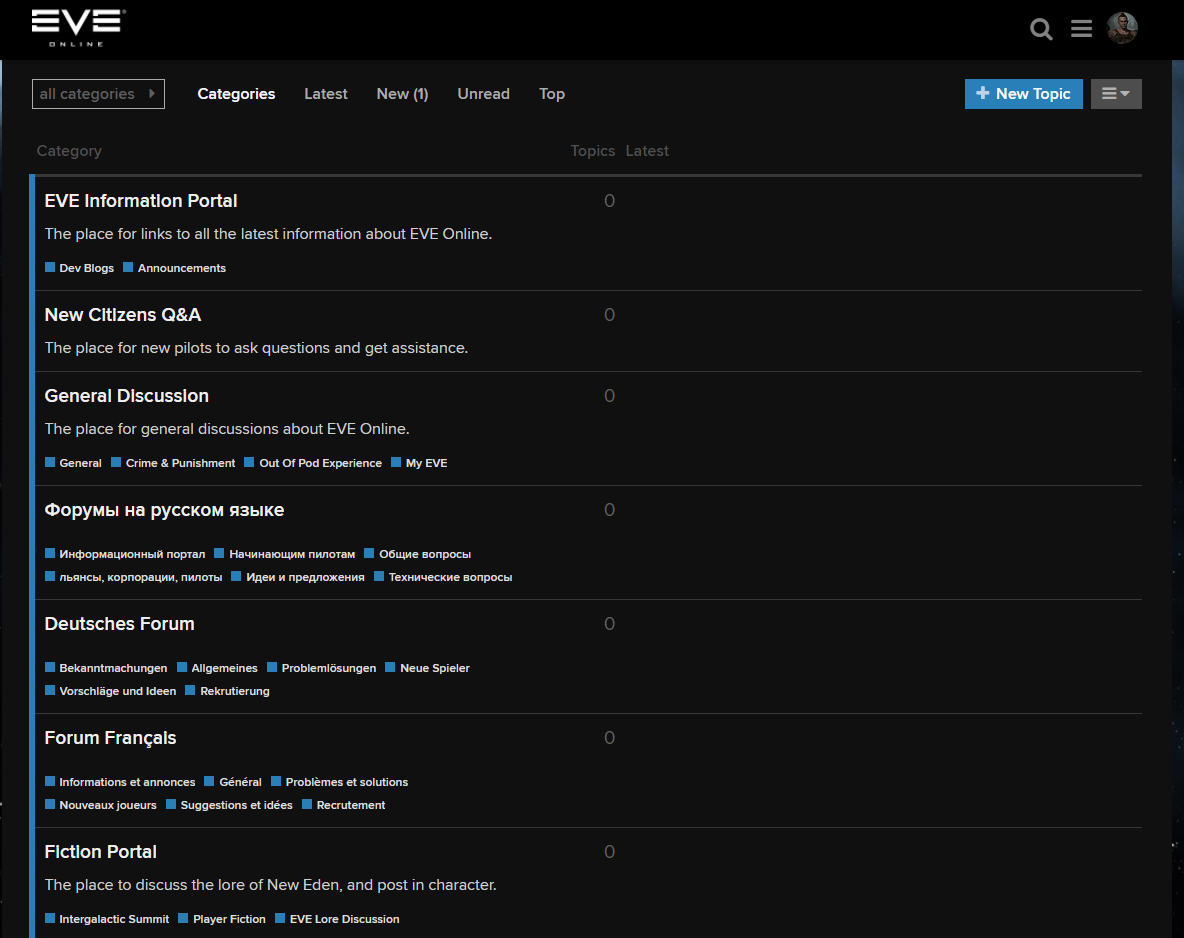Viewport: 1184px width, 938px height.
Task: Open Allgemeines subcategory
Action: pyautogui.click(x=217, y=668)
